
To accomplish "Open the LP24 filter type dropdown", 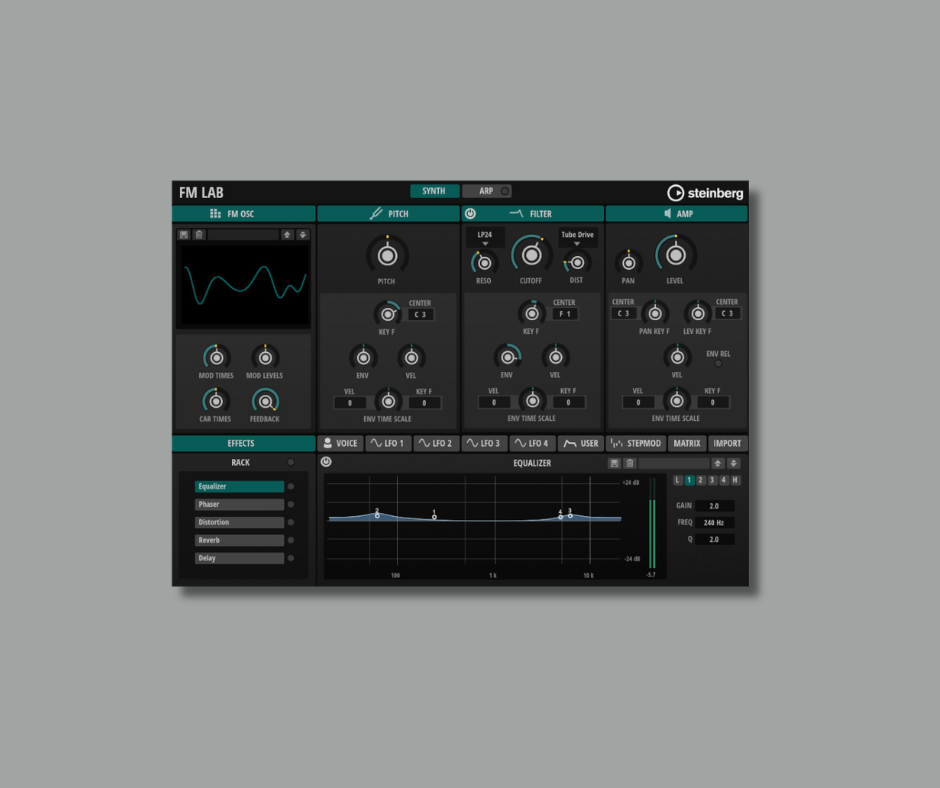I will pyautogui.click(x=485, y=237).
